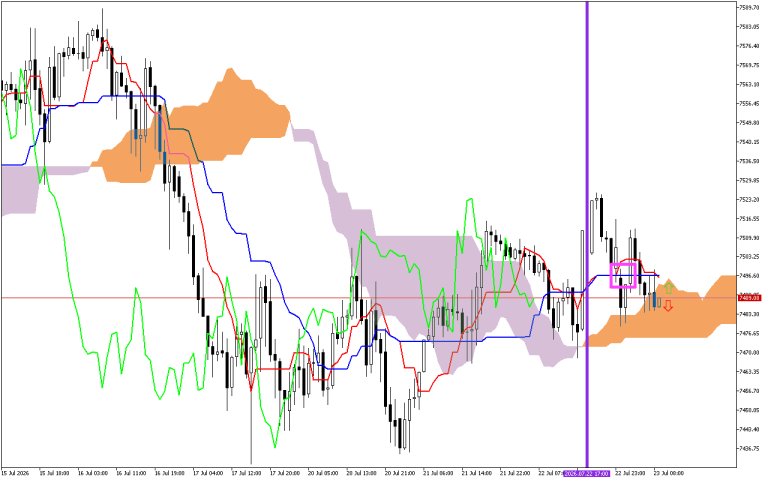Click the 15 Jul 18:00 time label
This screenshot has height=480, width=768.
[x=54, y=474]
